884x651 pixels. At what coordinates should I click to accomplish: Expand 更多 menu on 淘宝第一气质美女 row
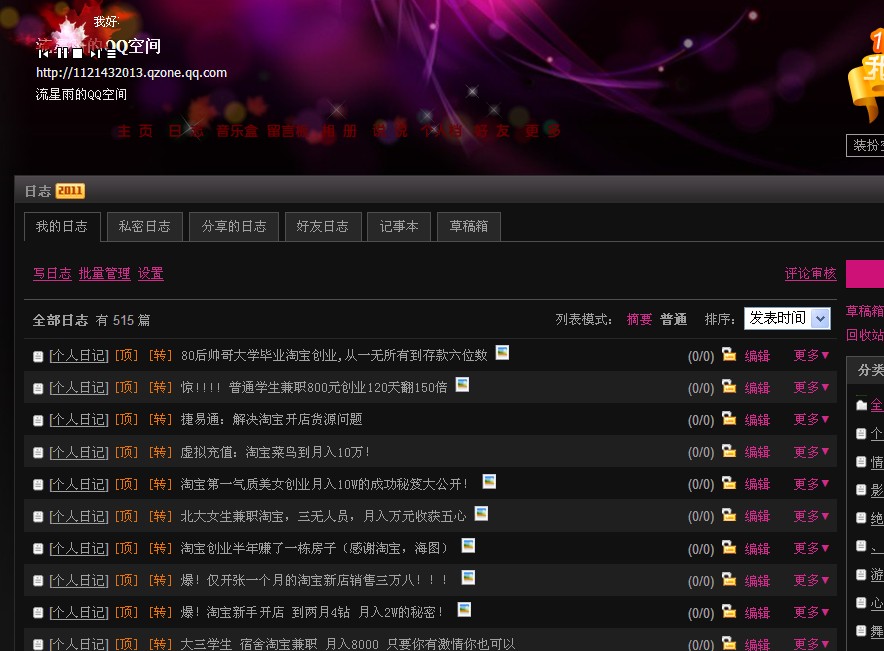pyautogui.click(x=811, y=484)
